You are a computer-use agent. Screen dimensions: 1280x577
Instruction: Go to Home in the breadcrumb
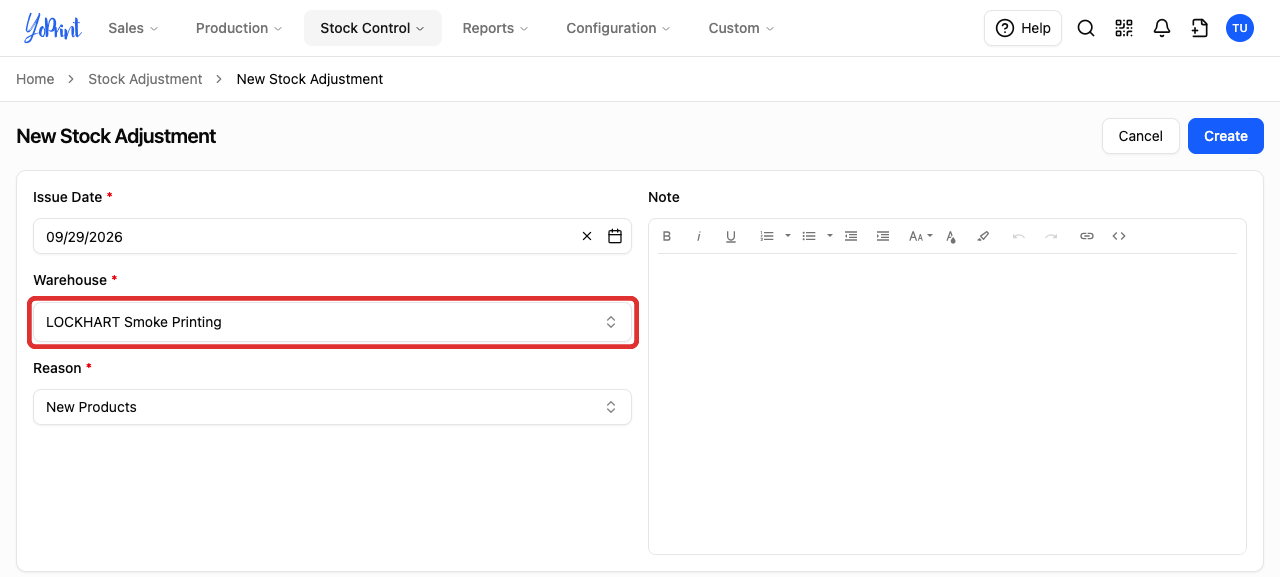[35, 79]
